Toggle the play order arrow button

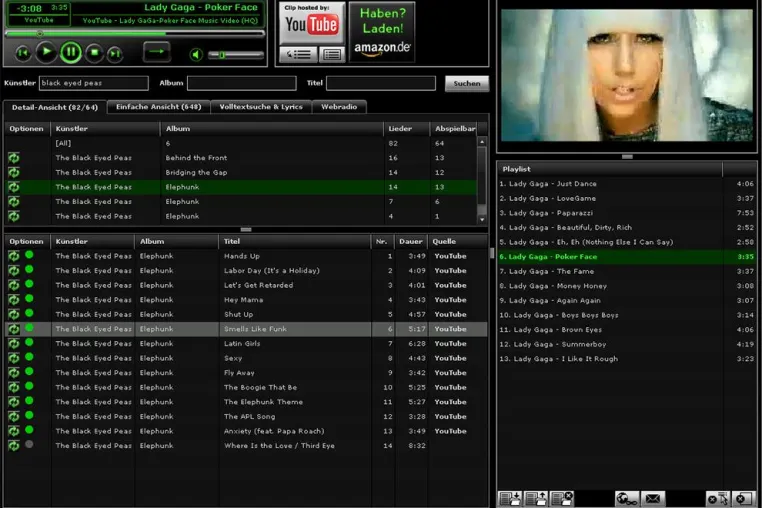(156, 52)
